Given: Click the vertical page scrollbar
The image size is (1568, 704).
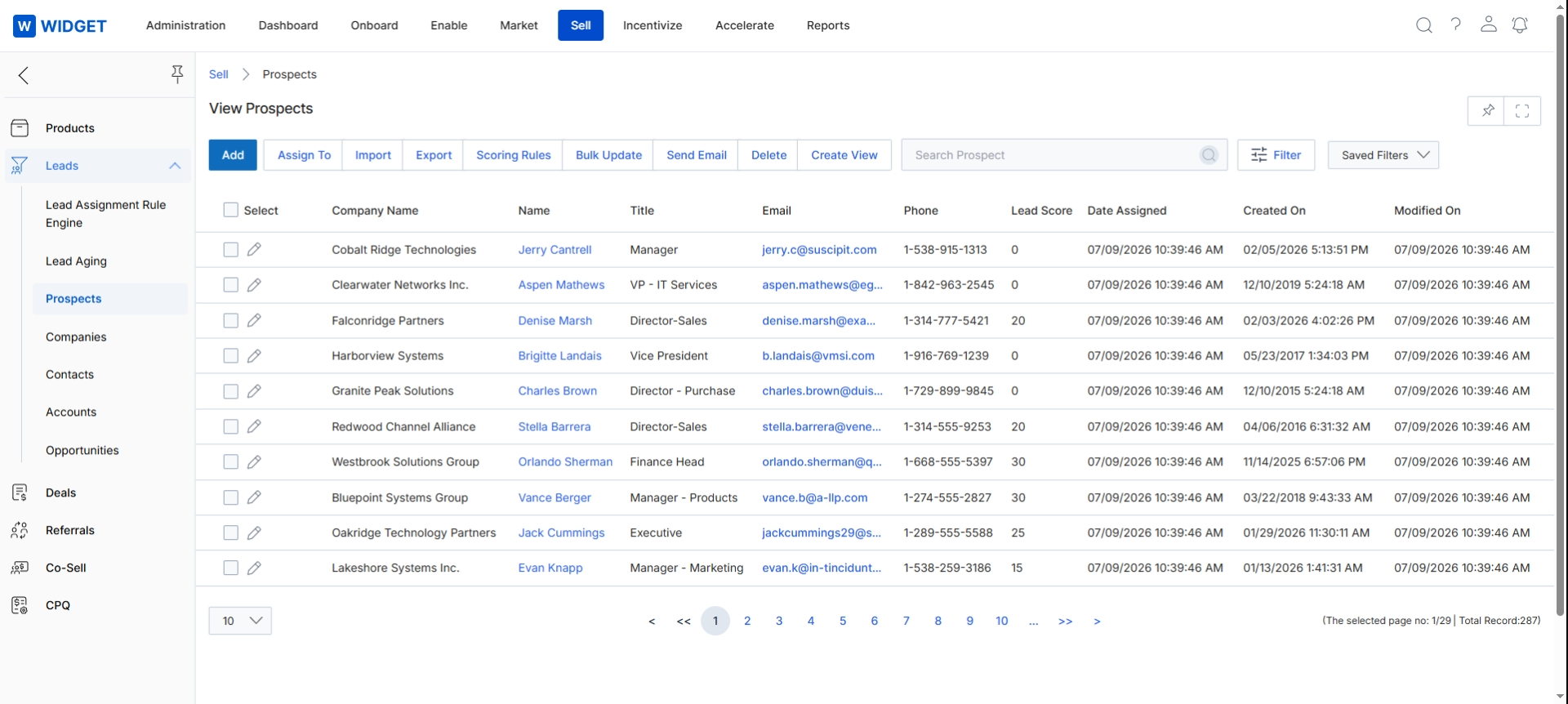Looking at the screenshot, I should point(1561,317).
